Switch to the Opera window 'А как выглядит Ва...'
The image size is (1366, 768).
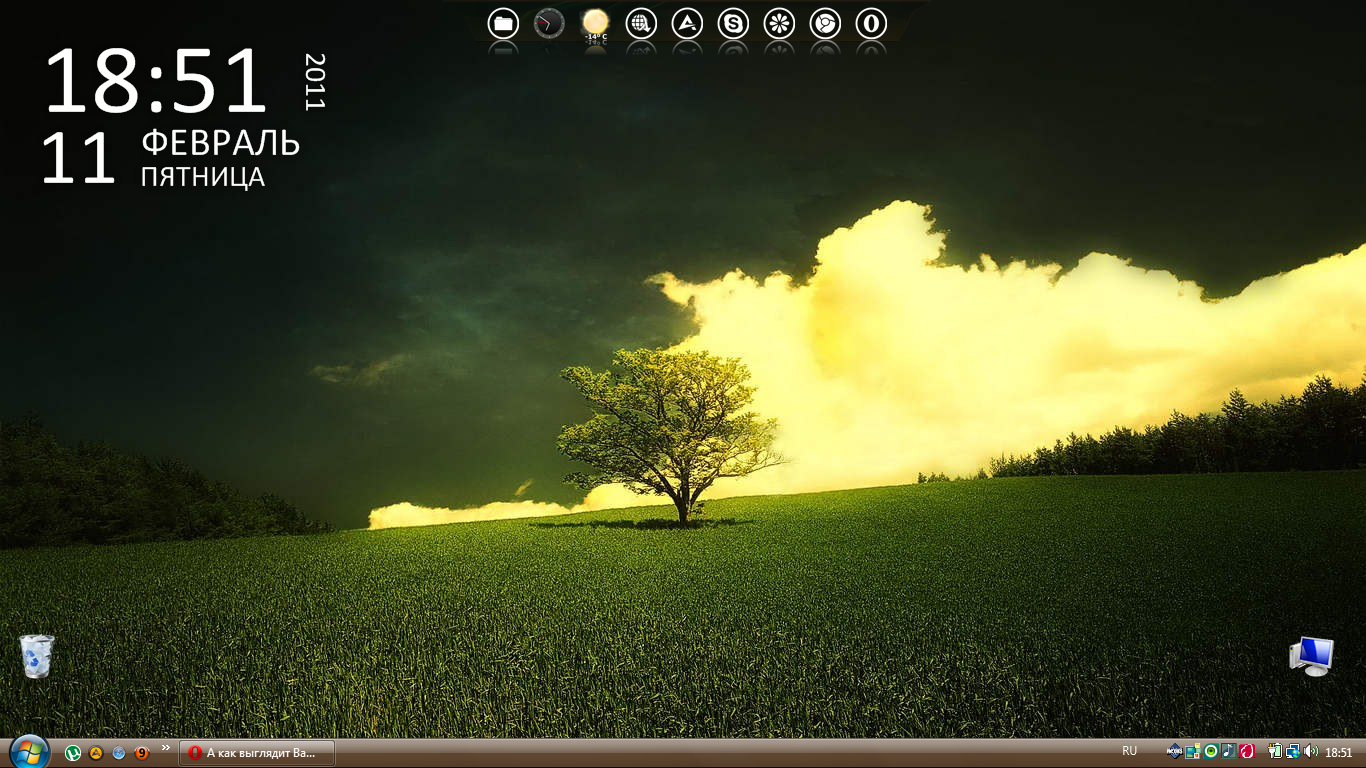257,753
